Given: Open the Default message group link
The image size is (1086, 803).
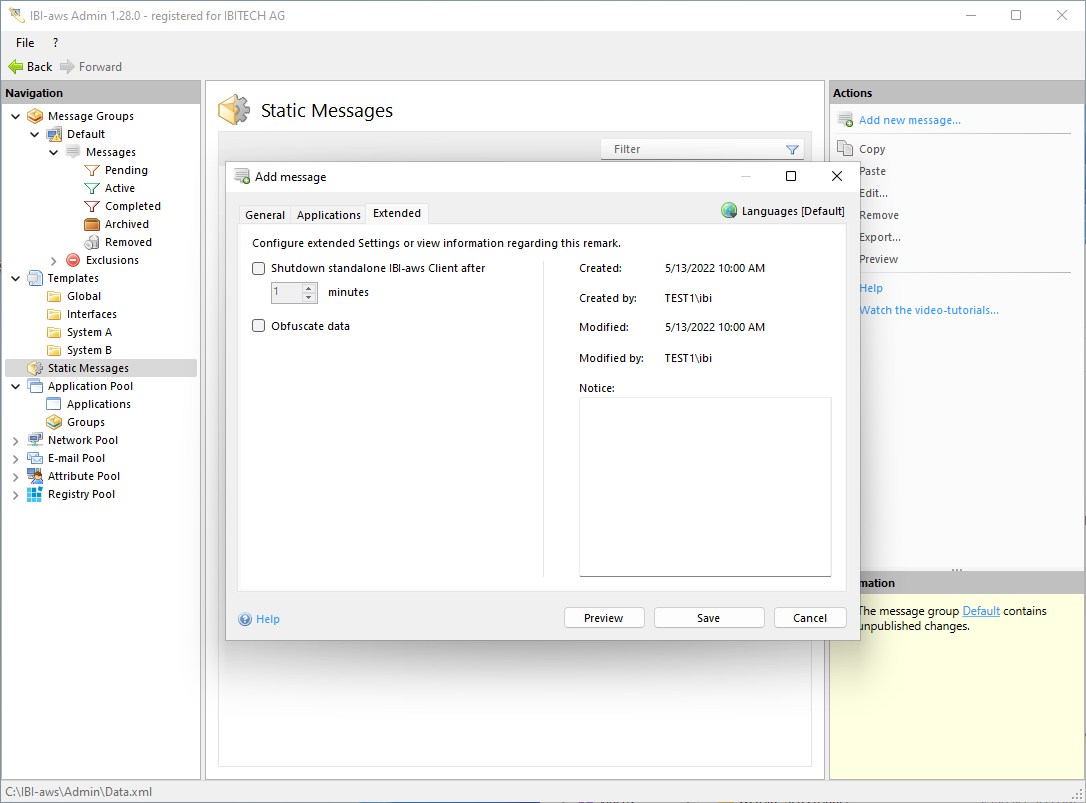Looking at the screenshot, I should coord(980,611).
